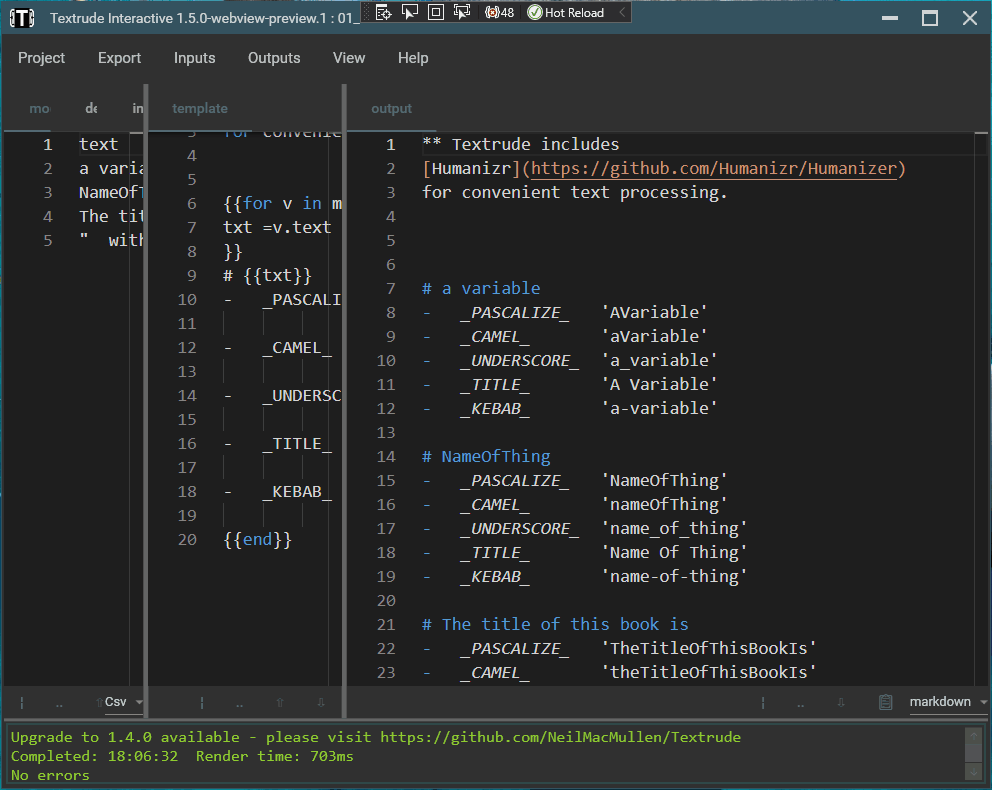Click the Textrude app logo in title bar
992x790 pixels.
[x=21, y=17]
